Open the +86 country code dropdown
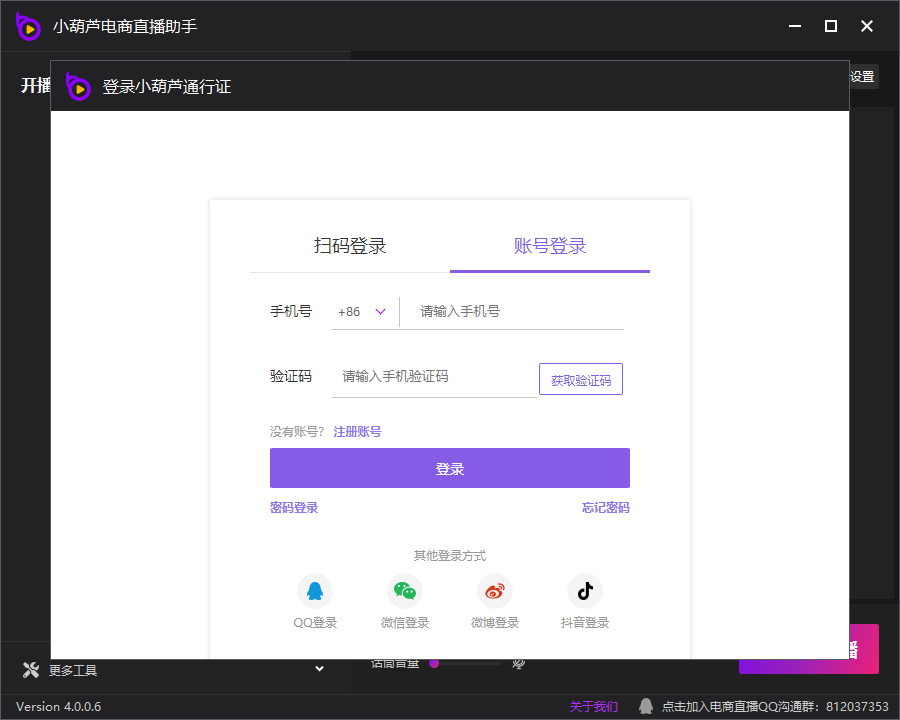 (x=363, y=312)
